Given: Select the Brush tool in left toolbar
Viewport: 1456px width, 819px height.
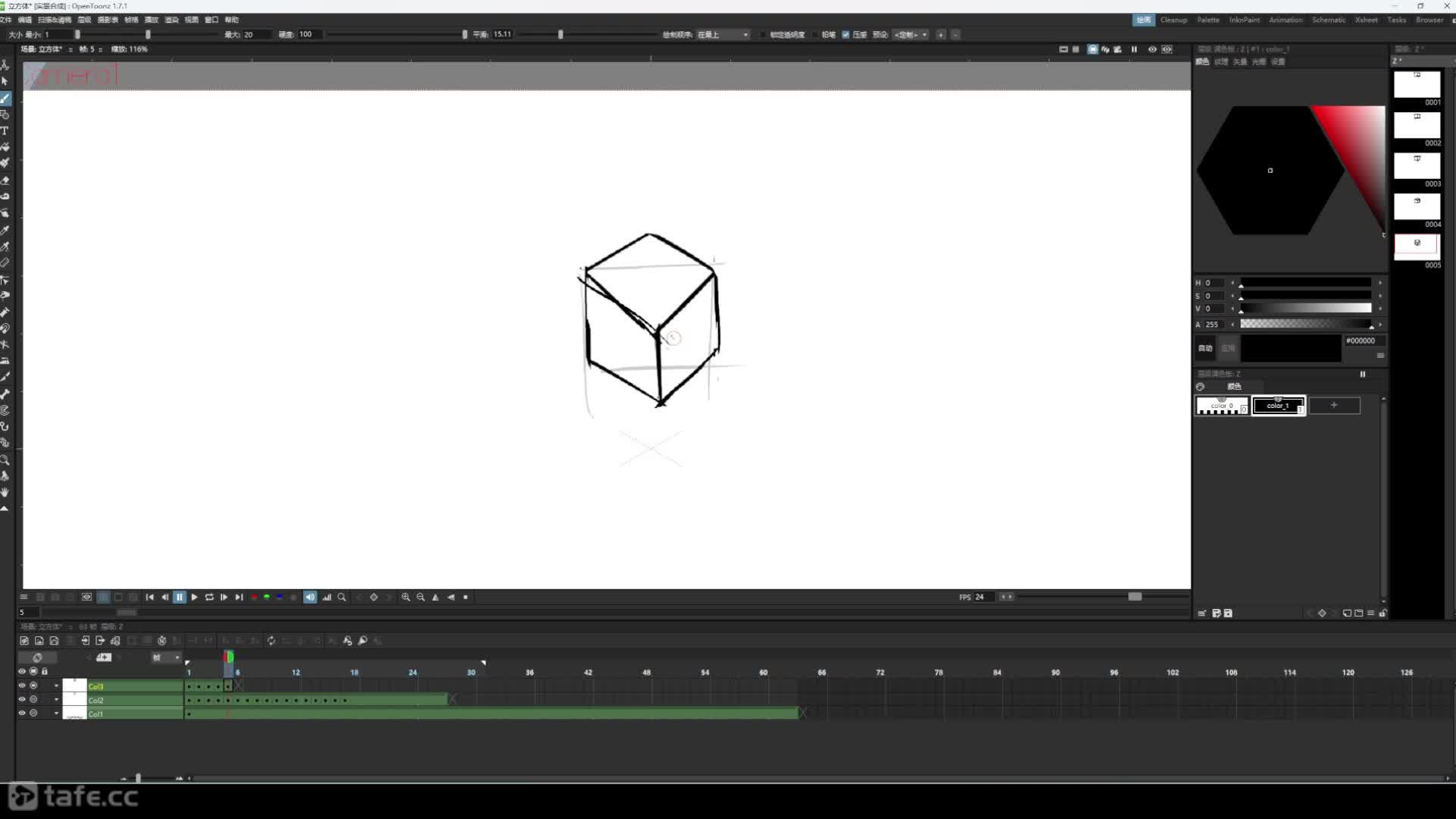Looking at the screenshot, I should click(5, 98).
